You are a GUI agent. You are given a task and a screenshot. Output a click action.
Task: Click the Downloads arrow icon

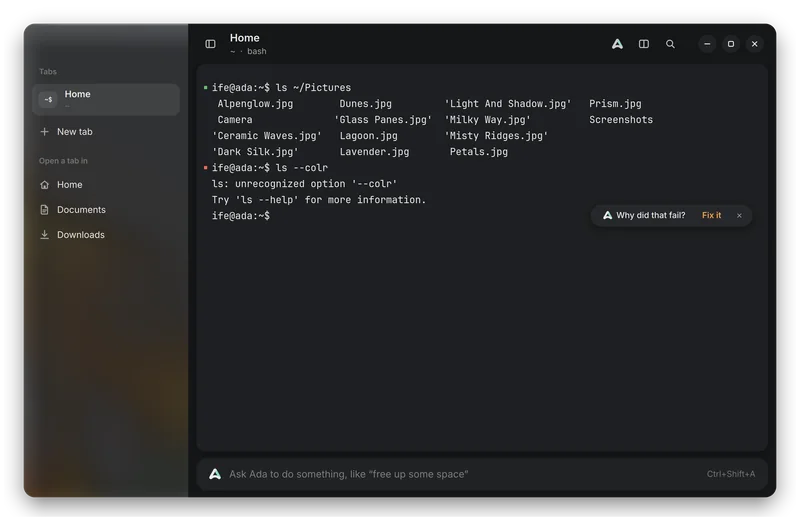44,235
